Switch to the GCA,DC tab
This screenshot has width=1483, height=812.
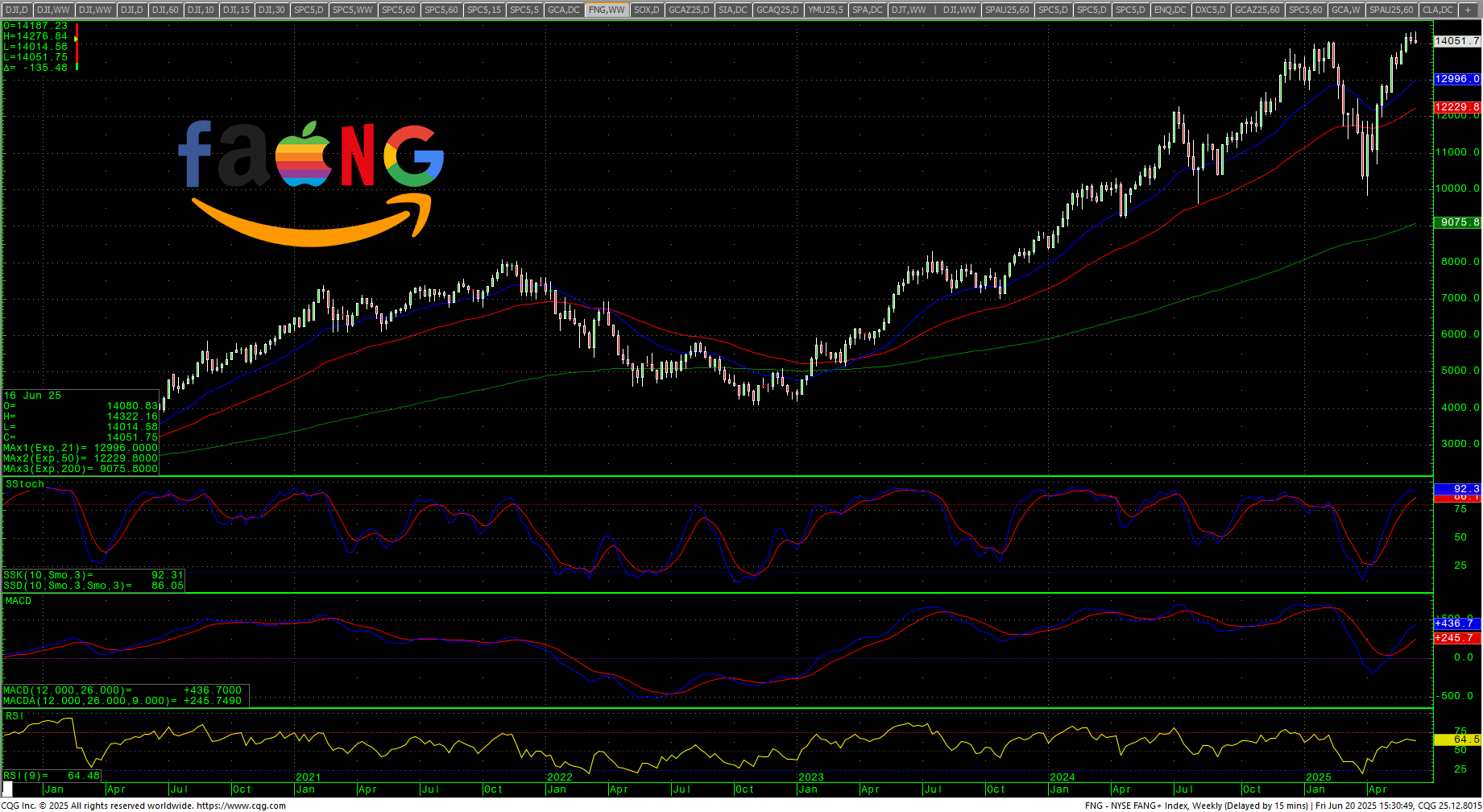coord(563,10)
